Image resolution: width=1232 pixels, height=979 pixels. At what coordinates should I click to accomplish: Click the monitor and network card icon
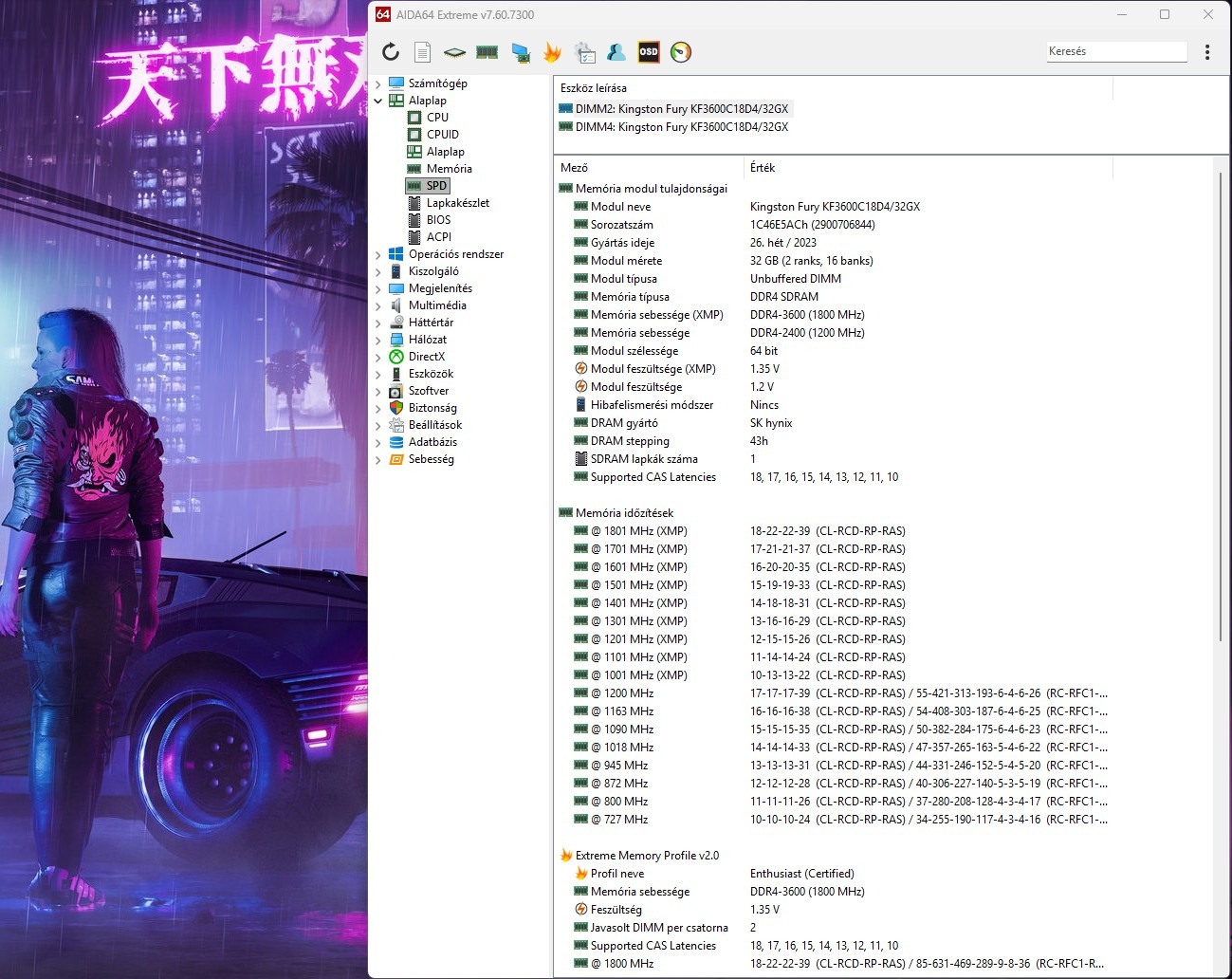tap(520, 52)
